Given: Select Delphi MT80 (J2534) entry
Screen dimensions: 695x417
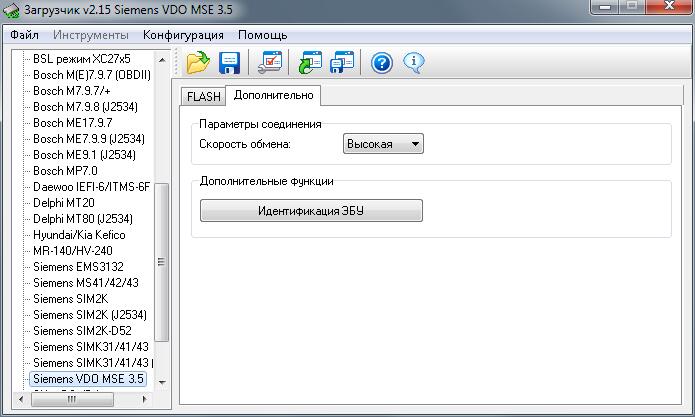Looking at the screenshot, I should coord(83,218).
